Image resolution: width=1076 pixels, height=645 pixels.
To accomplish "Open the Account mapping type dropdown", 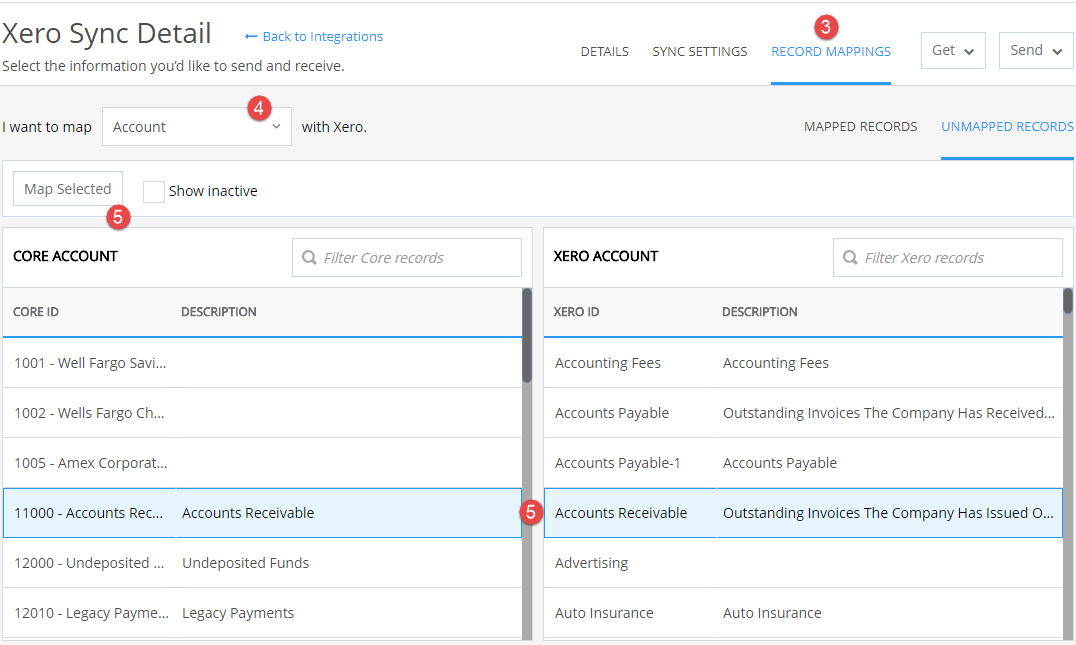I will click(x=197, y=127).
